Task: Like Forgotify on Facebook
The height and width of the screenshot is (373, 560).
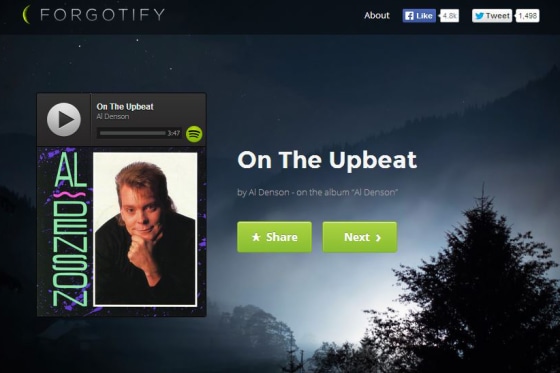Action: [419, 16]
